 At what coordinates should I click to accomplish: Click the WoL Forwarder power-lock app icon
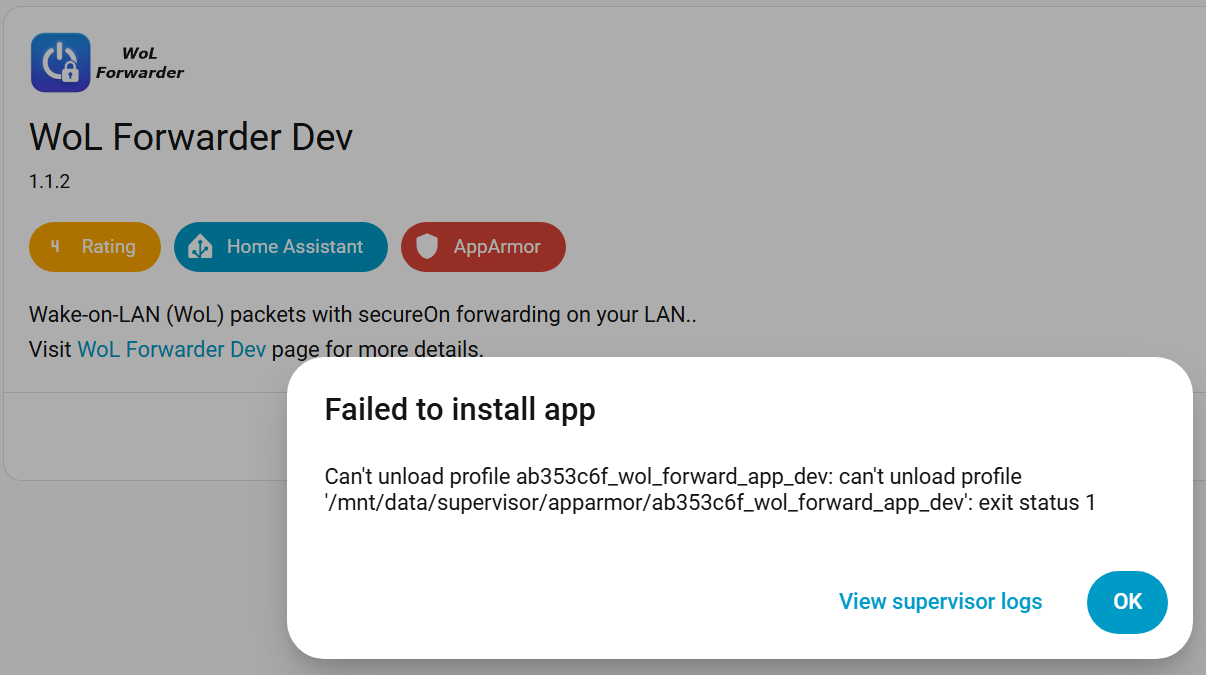pyautogui.click(x=61, y=63)
